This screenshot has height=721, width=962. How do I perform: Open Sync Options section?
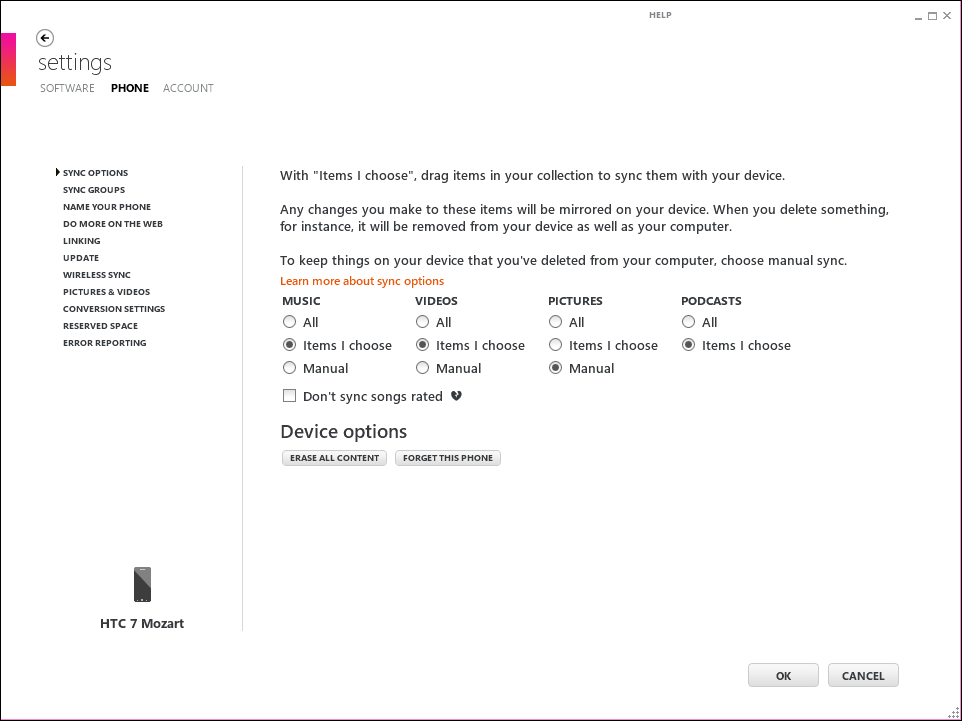click(96, 173)
